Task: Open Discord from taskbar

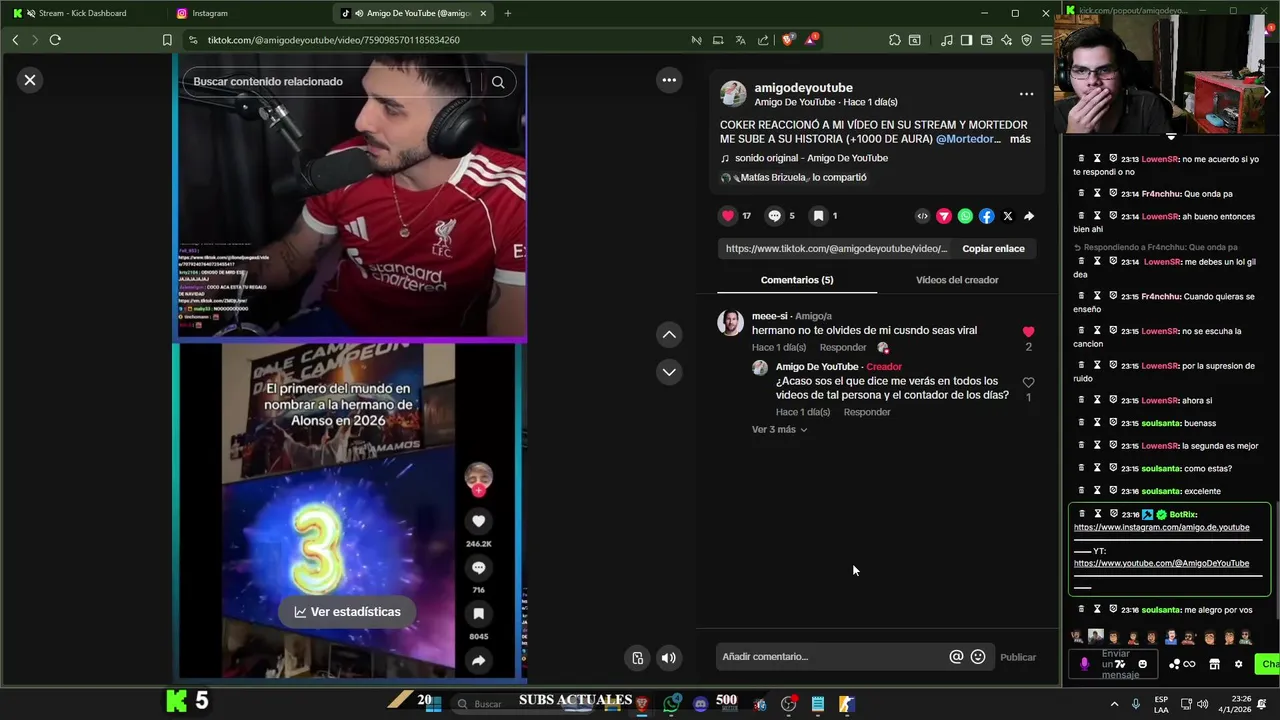Action: pyautogui.click(x=700, y=704)
